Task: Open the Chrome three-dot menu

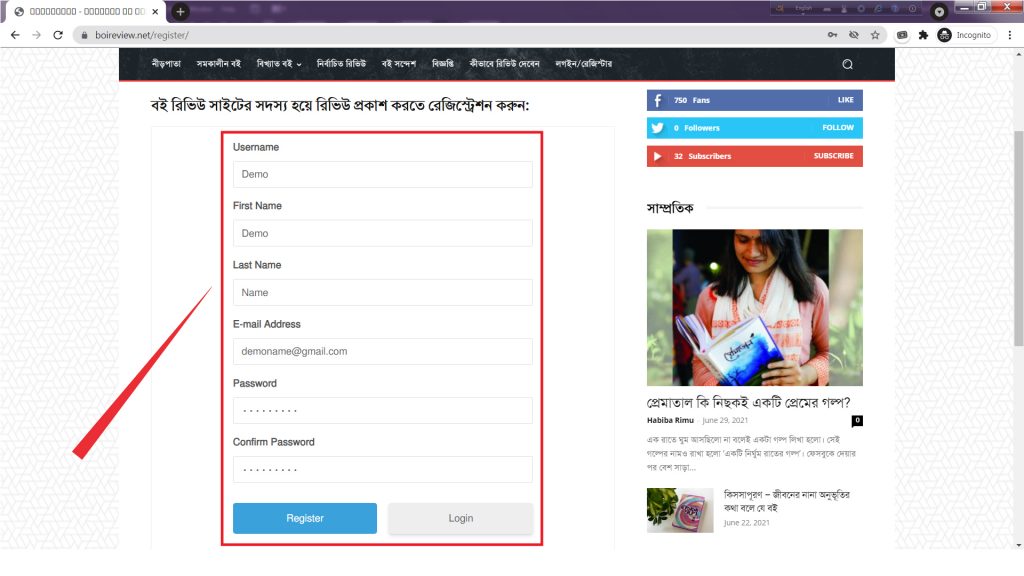Action: (1007, 35)
